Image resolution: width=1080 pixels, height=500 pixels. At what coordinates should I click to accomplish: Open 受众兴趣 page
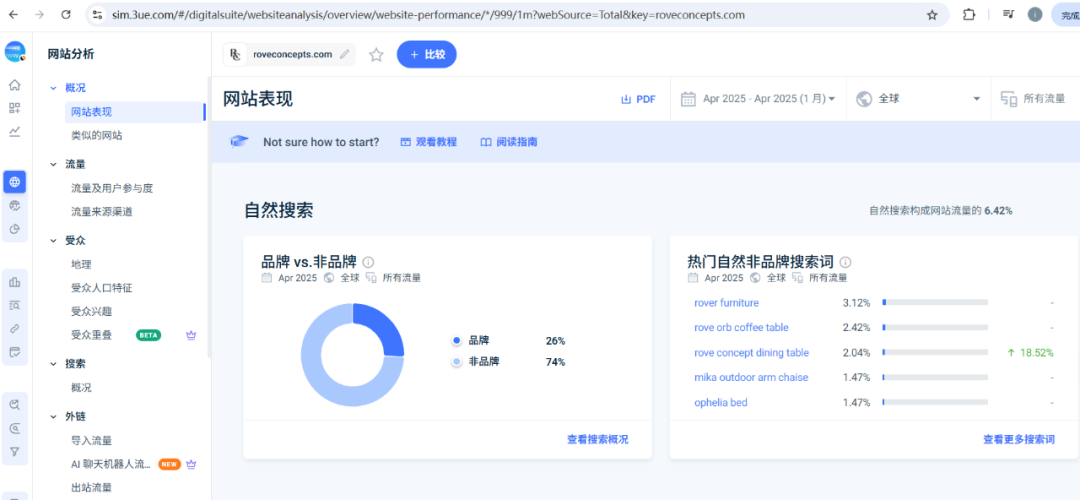pos(92,311)
